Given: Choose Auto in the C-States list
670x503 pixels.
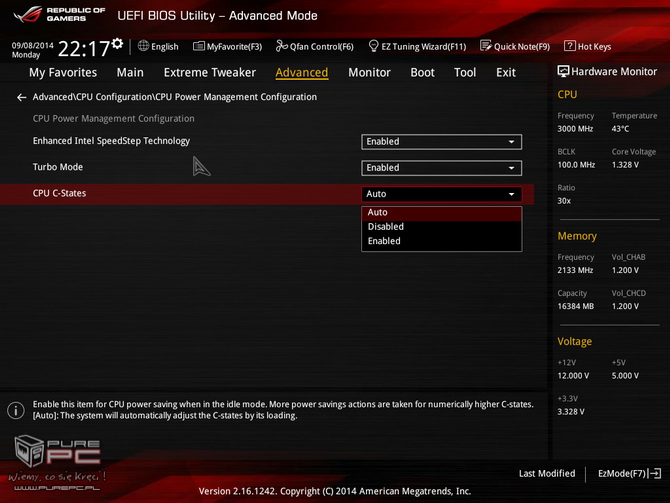Looking at the screenshot, I should click(441, 212).
